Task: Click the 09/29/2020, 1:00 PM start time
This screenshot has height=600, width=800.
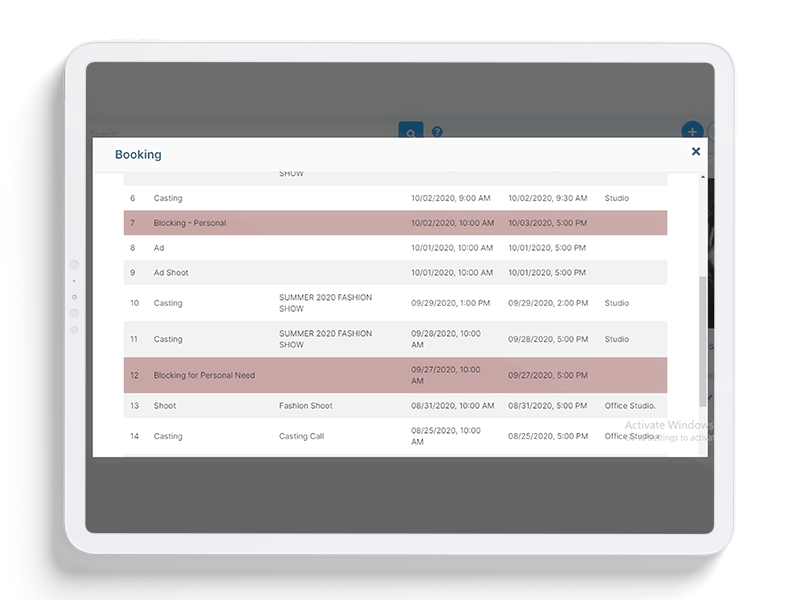Action: 450,303
